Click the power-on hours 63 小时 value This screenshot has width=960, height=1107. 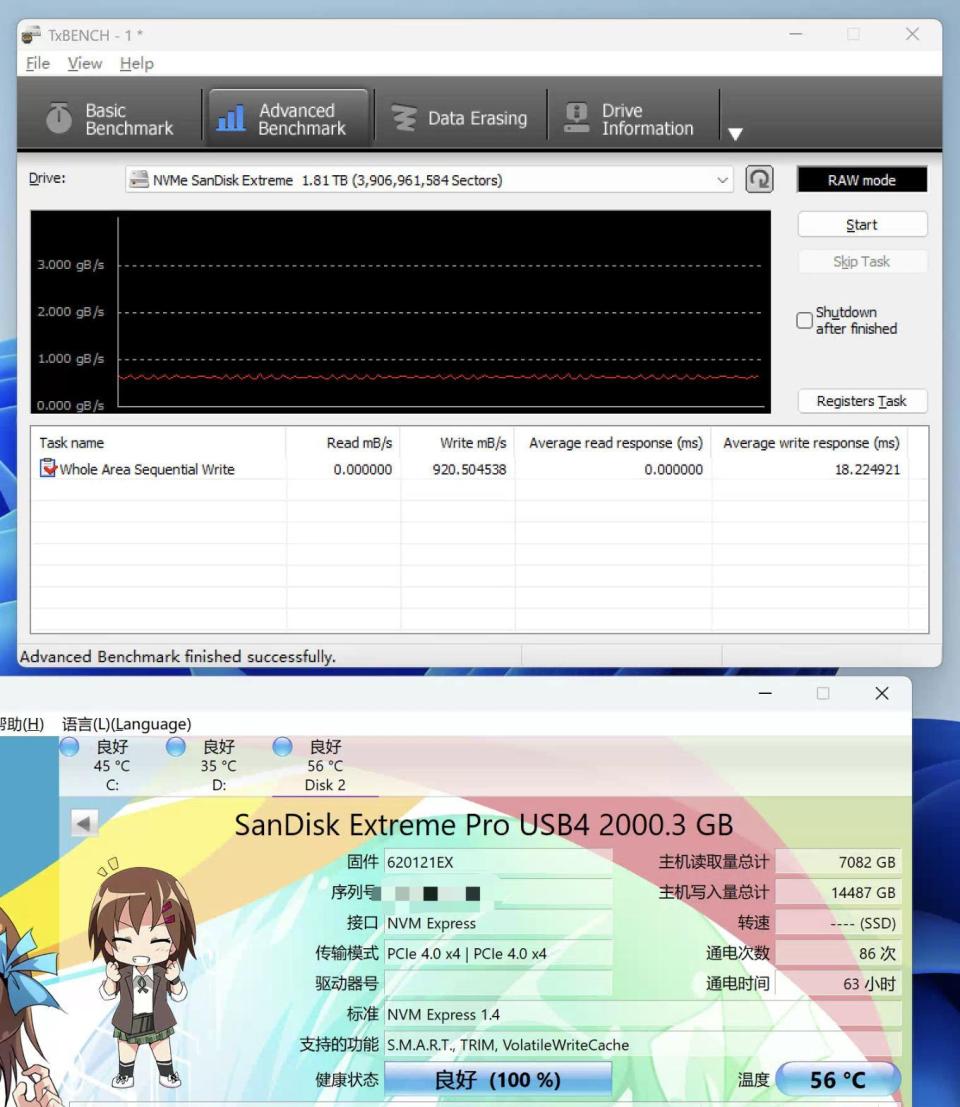(839, 983)
